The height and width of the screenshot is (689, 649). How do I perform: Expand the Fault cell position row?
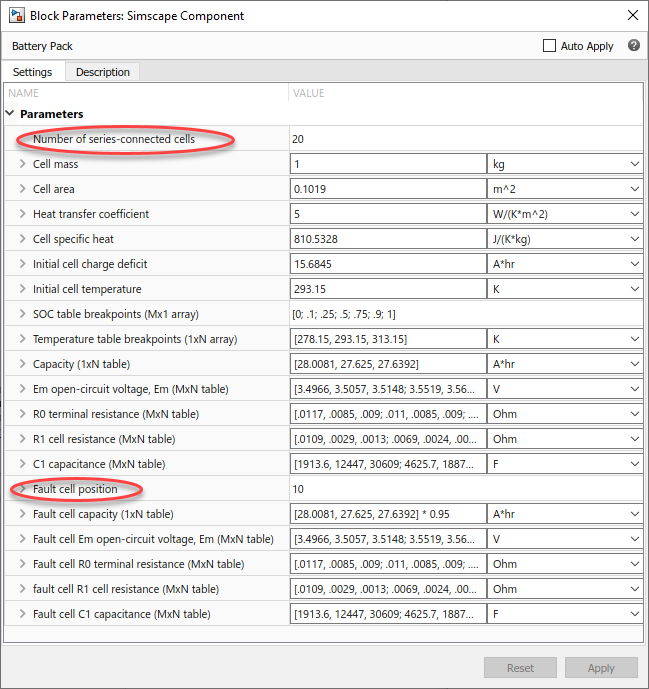(22, 489)
